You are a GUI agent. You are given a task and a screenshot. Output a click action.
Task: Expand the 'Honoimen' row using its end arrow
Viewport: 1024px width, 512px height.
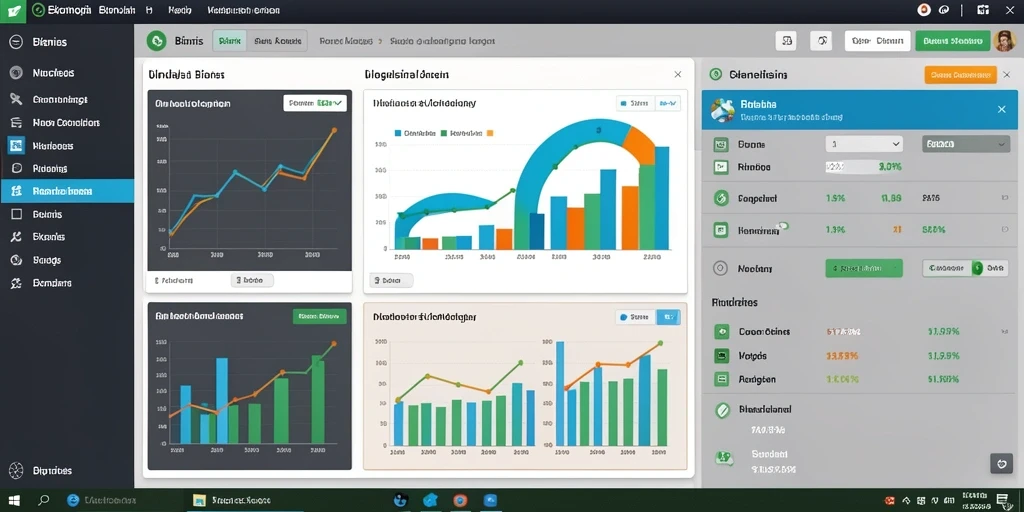[1004, 230]
